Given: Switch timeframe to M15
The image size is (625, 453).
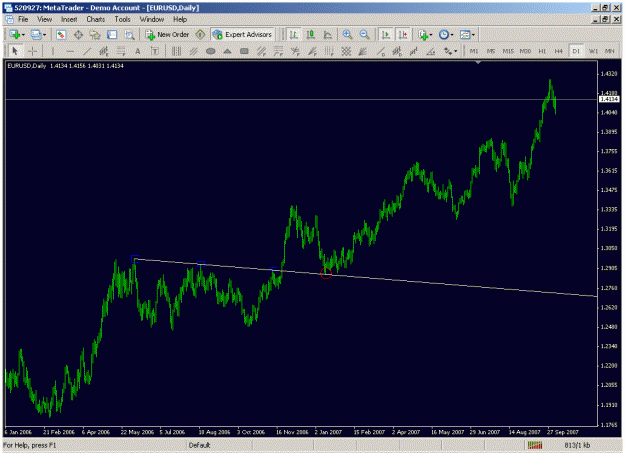Looking at the screenshot, I should coord(508,51).
